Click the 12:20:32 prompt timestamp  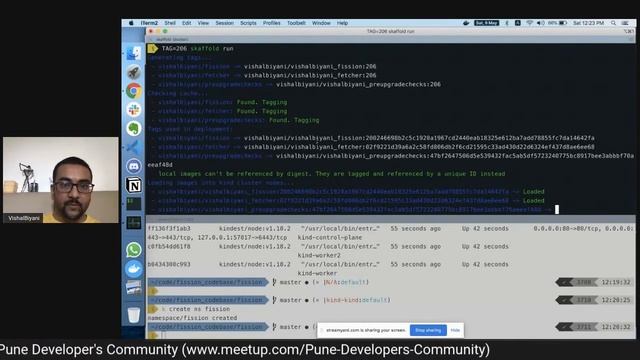616,327
